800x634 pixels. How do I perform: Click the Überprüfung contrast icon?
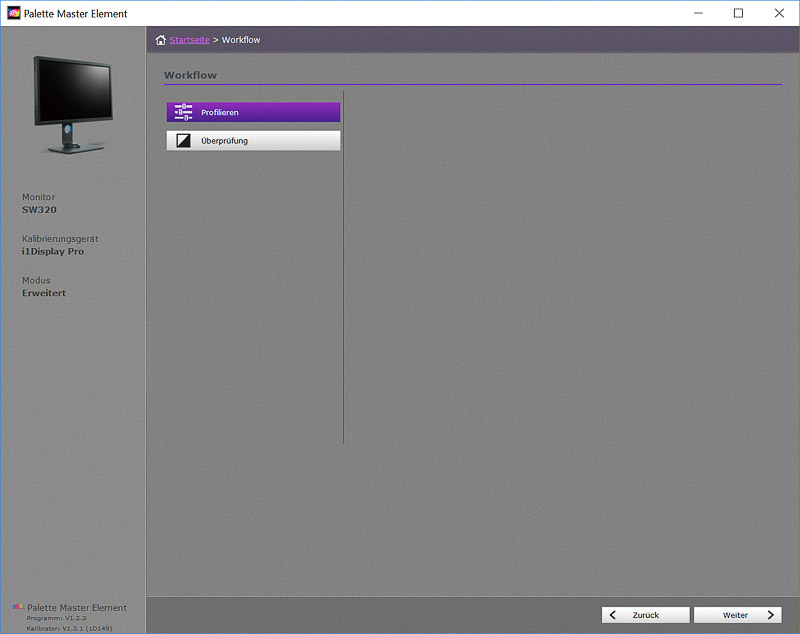[183, 141]
